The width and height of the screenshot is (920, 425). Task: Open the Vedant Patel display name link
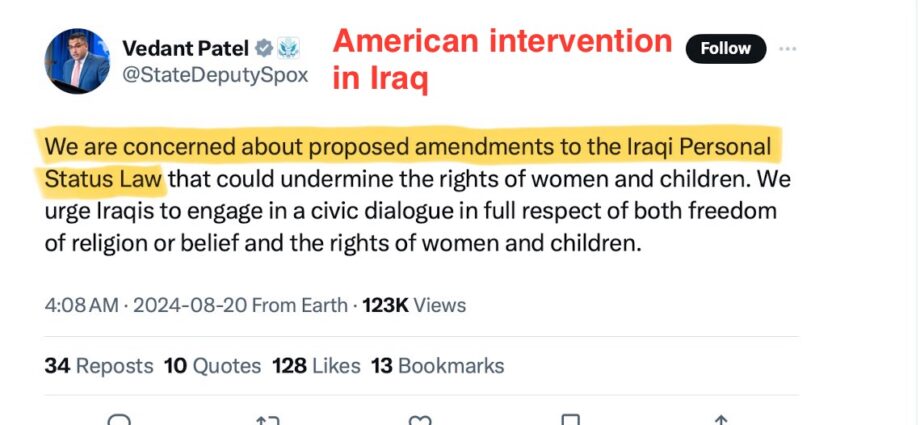coord(186,48)
